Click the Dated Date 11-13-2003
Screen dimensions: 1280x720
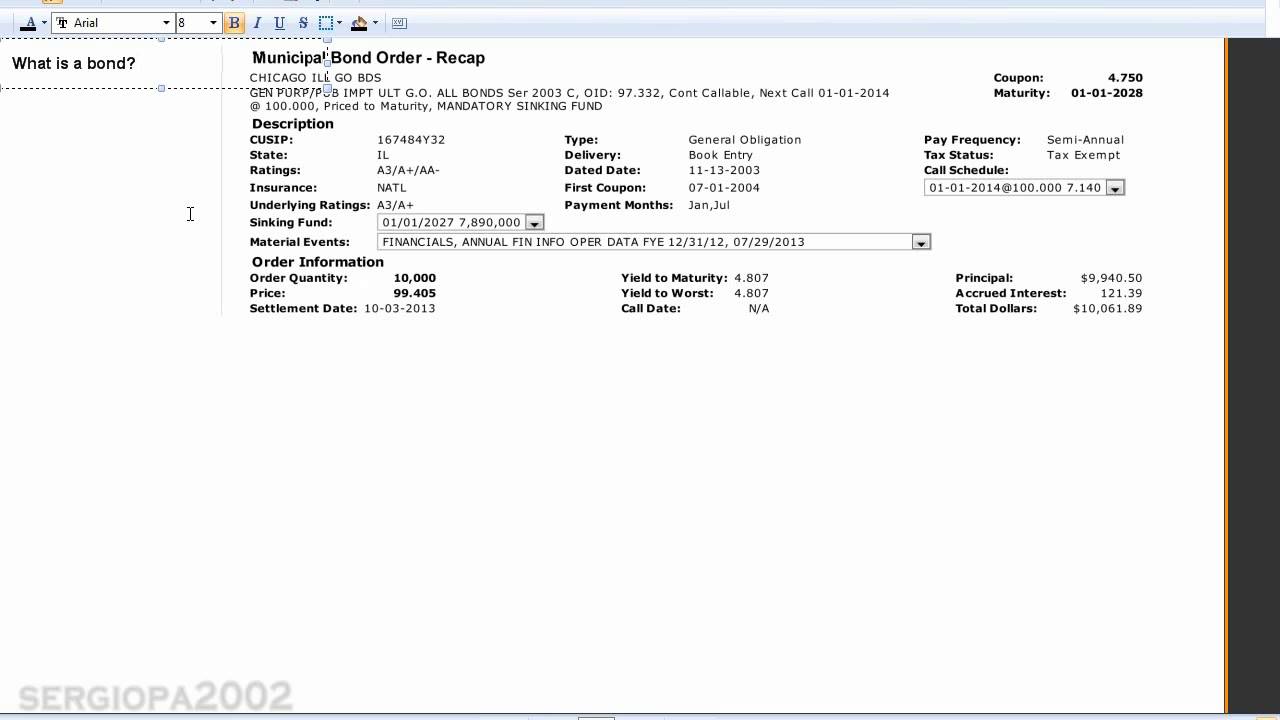pyautogui.click(x=725, y=170)
